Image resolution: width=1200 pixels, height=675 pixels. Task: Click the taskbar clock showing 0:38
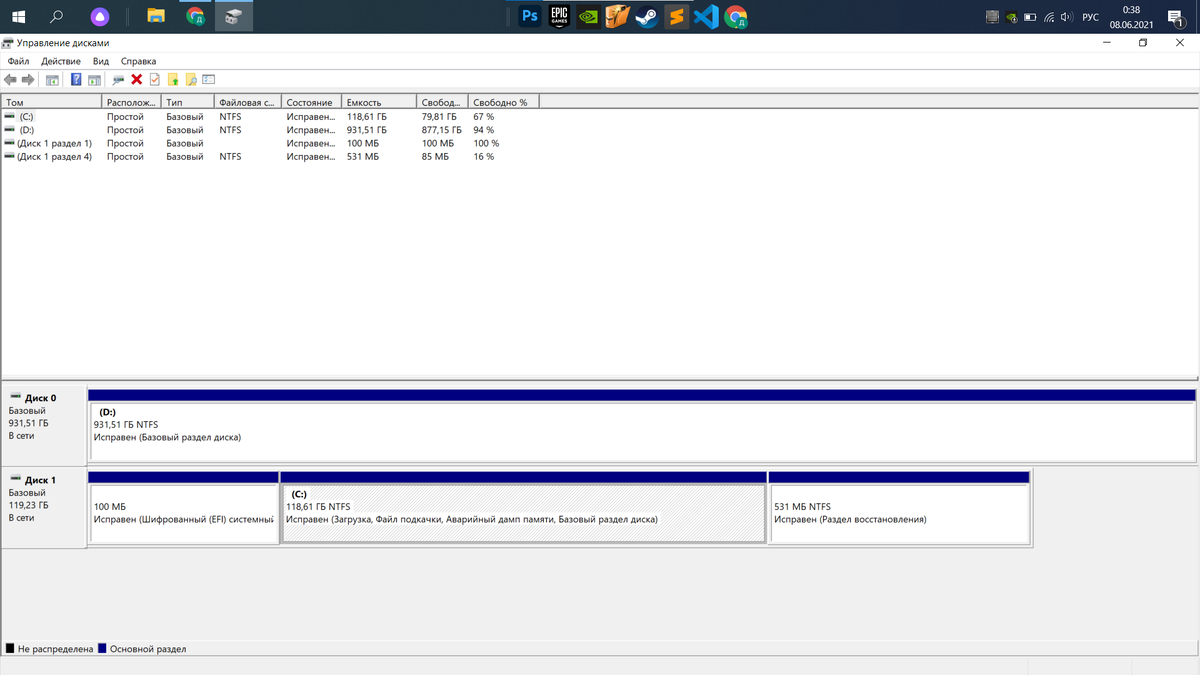pyautogui.click(x=1131, y=17)
